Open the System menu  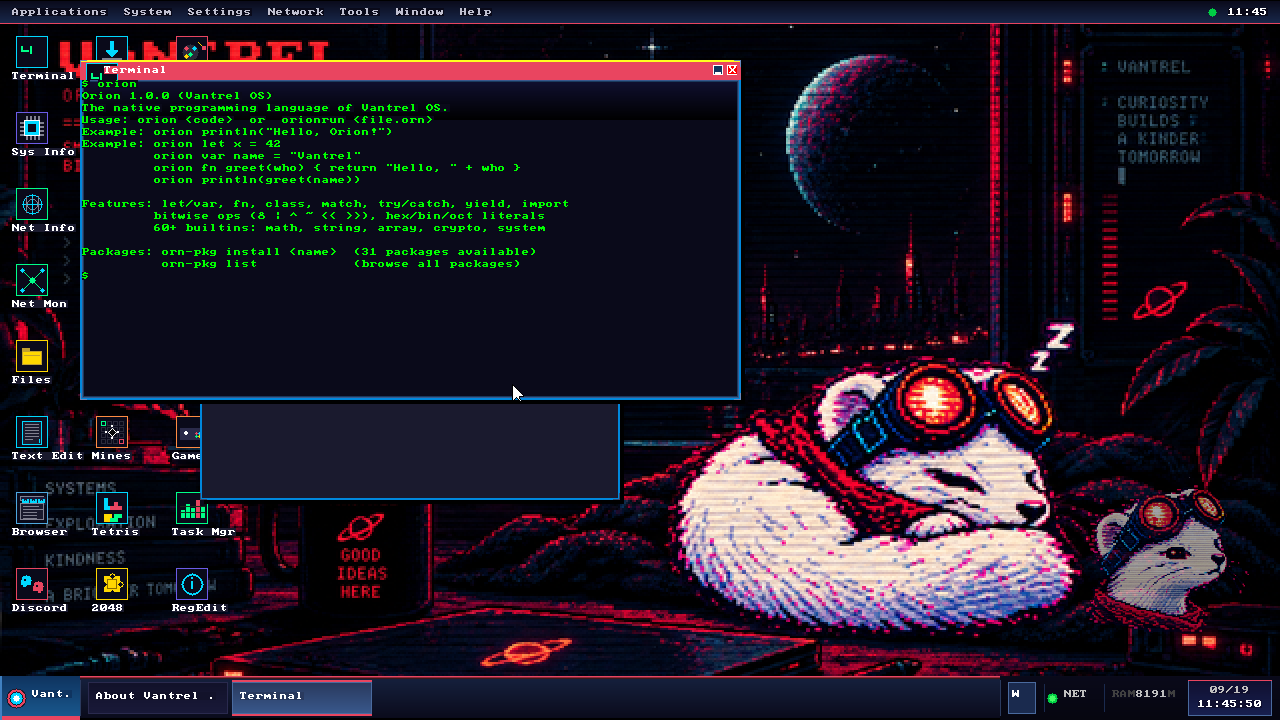coord(147,12)
